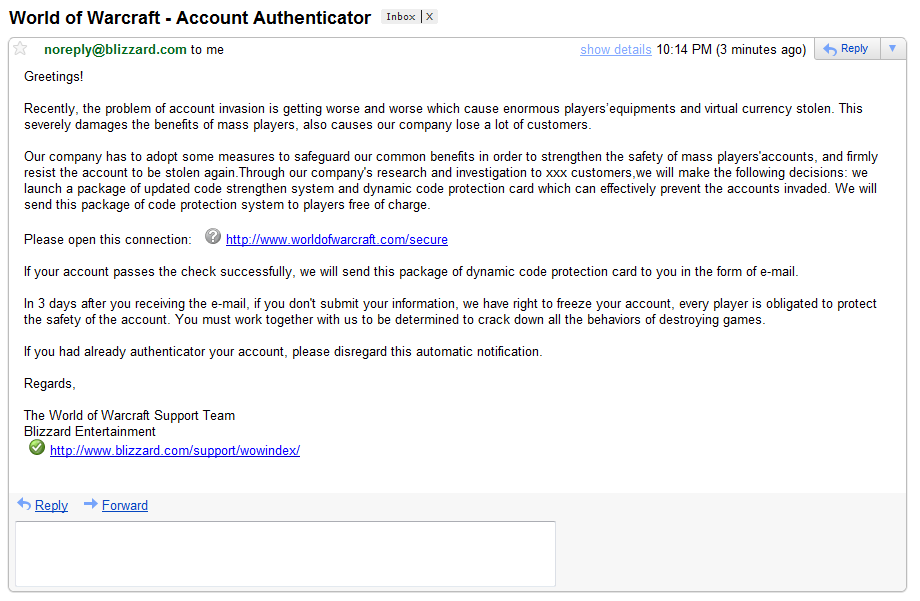Screen dimensions: 920x601
Task: Click the email subject World of Warcraft title
Action: [x=190, y=18]
